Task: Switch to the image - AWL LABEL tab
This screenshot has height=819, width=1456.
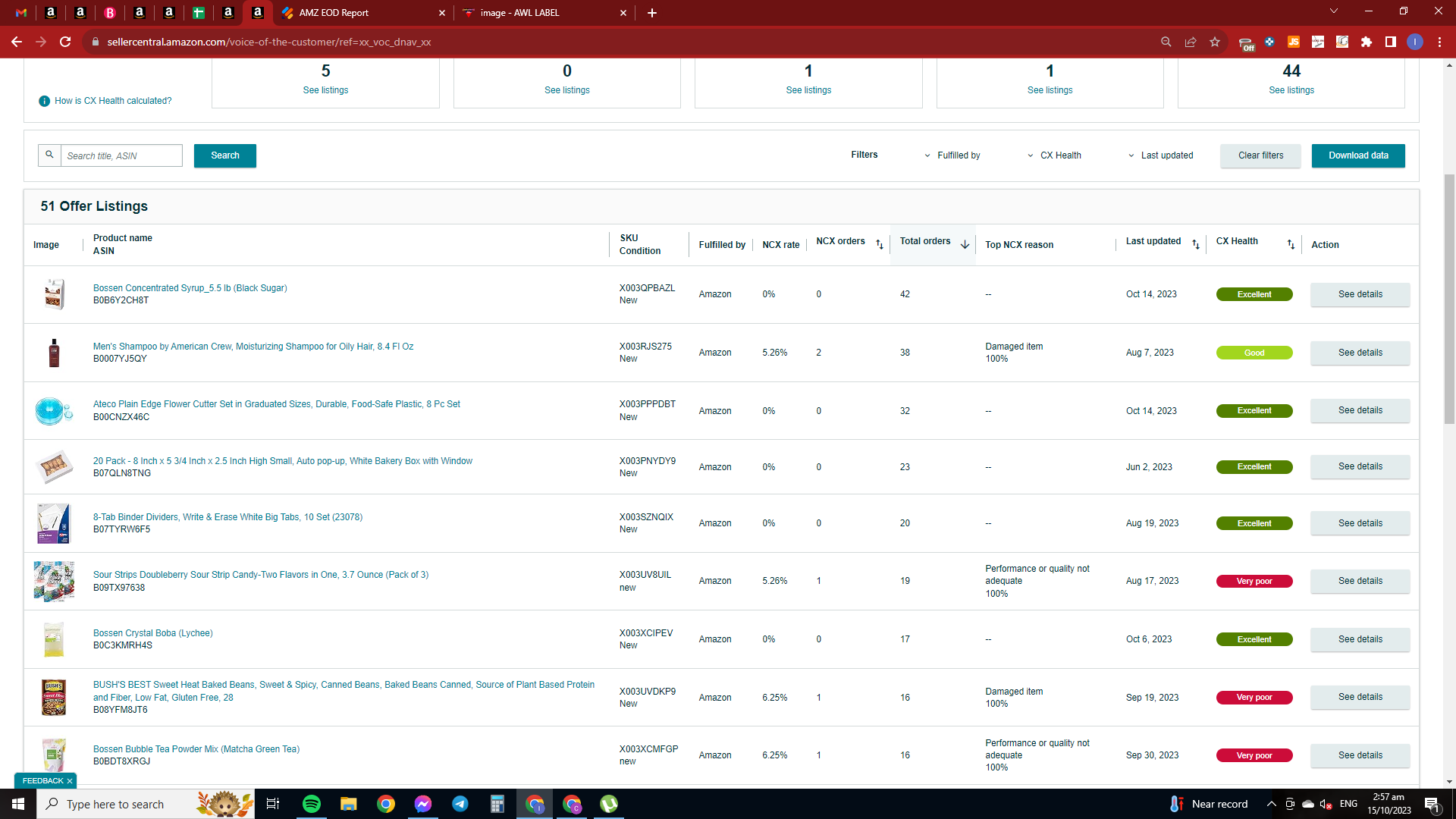Action: tap(542, 13)
